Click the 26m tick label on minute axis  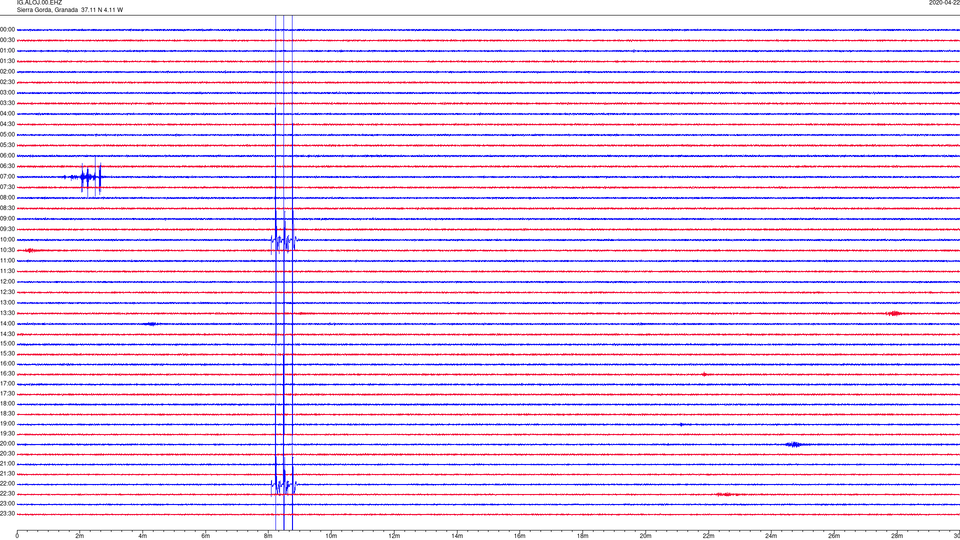834,536
